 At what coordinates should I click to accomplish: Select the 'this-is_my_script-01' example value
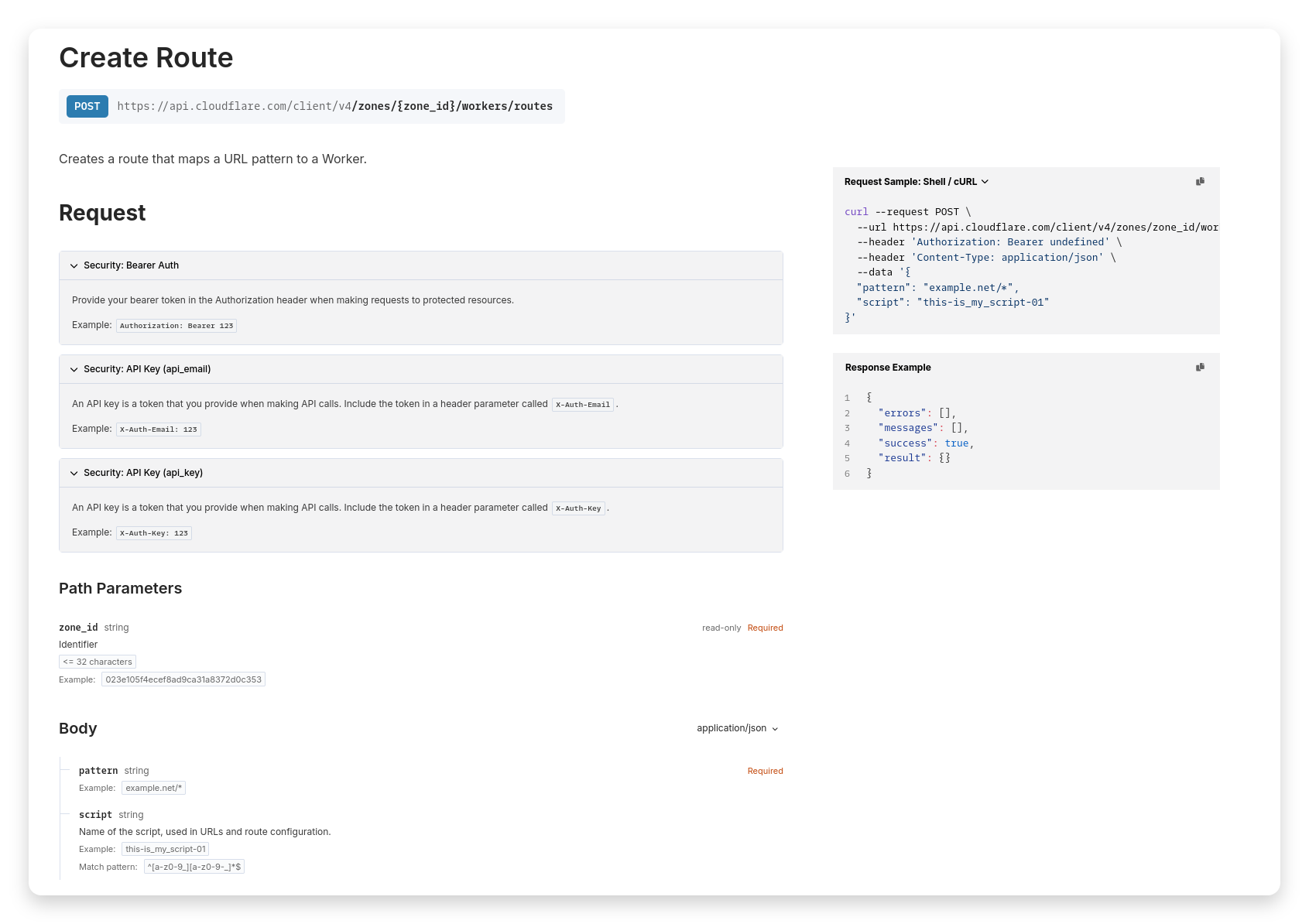point(166,849)
